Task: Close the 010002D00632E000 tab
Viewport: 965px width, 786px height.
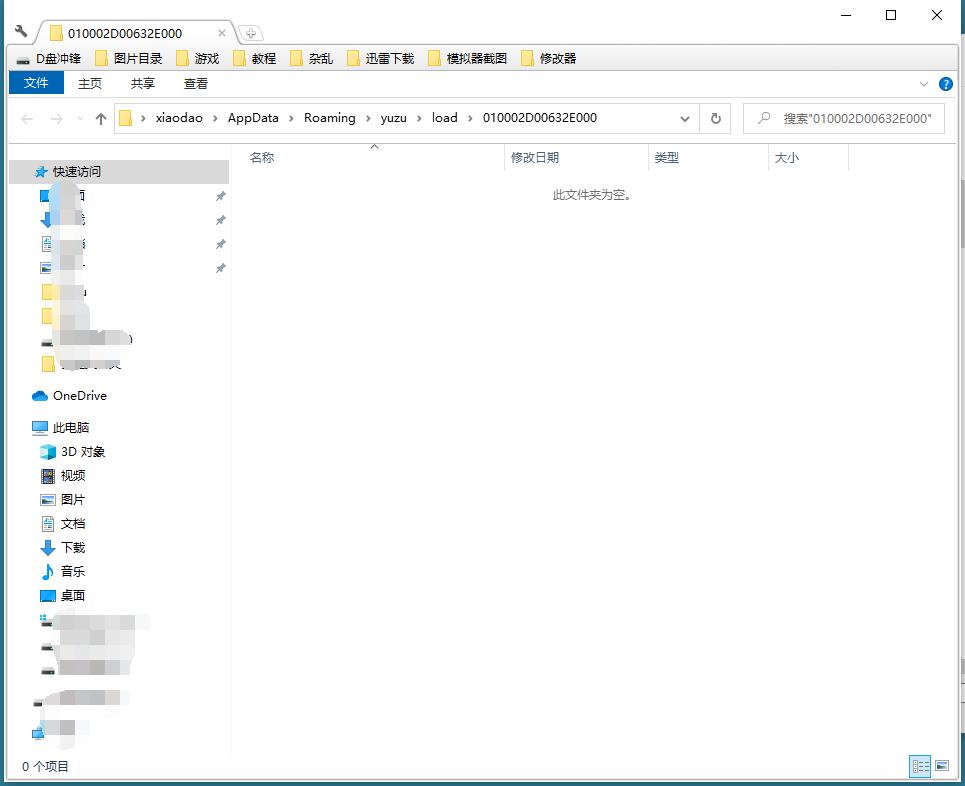Action: (x=222, y=33)
